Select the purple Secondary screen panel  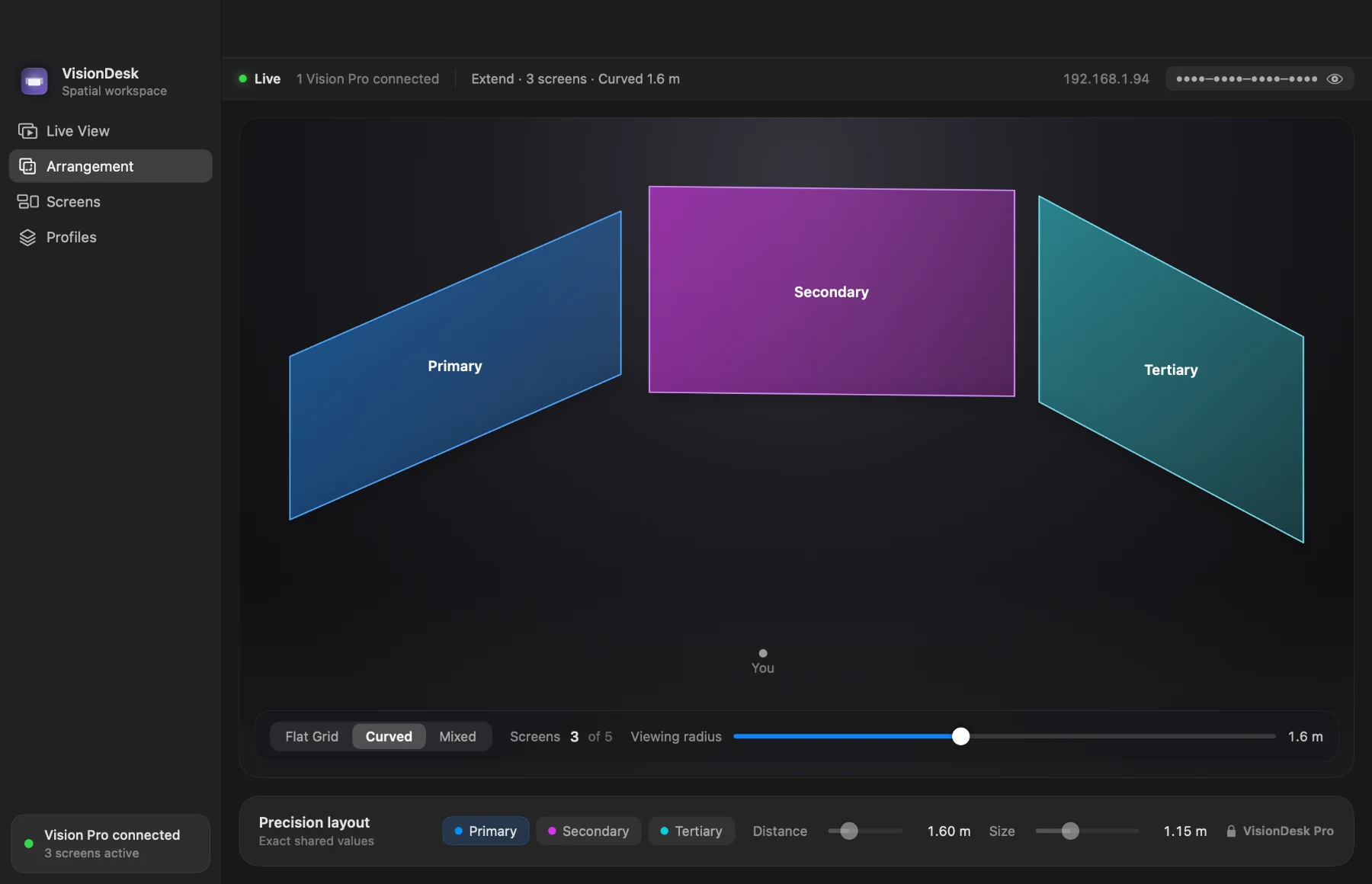832,292
